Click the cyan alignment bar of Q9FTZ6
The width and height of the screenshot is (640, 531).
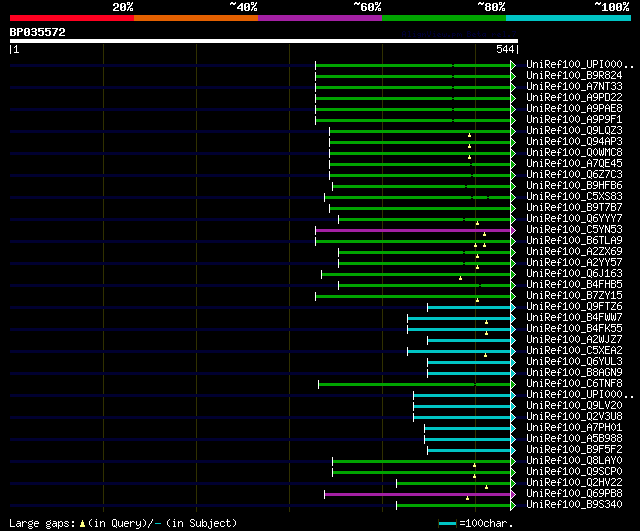click(x=469, y=308)
